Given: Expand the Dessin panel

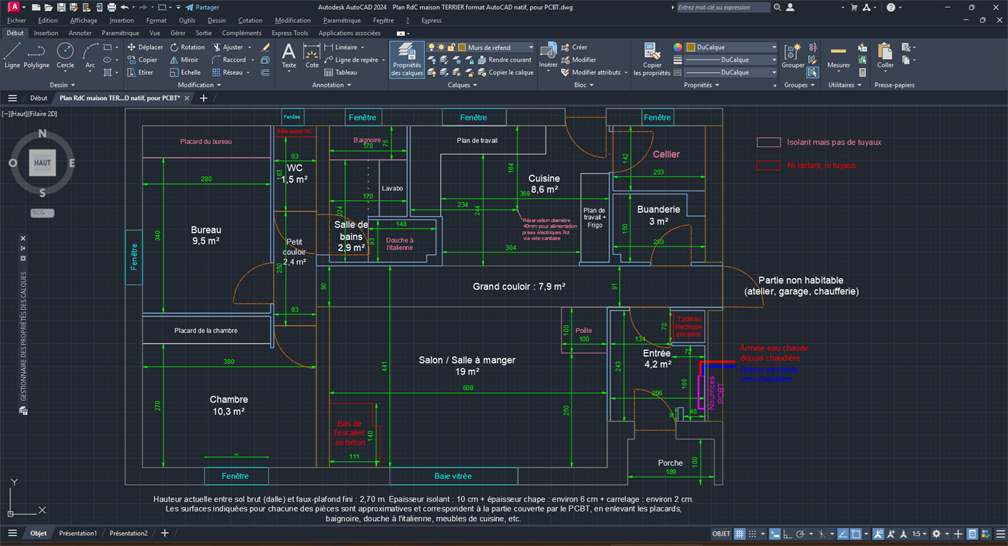Looking at the screenshot, I should click(x=62, y=85).
